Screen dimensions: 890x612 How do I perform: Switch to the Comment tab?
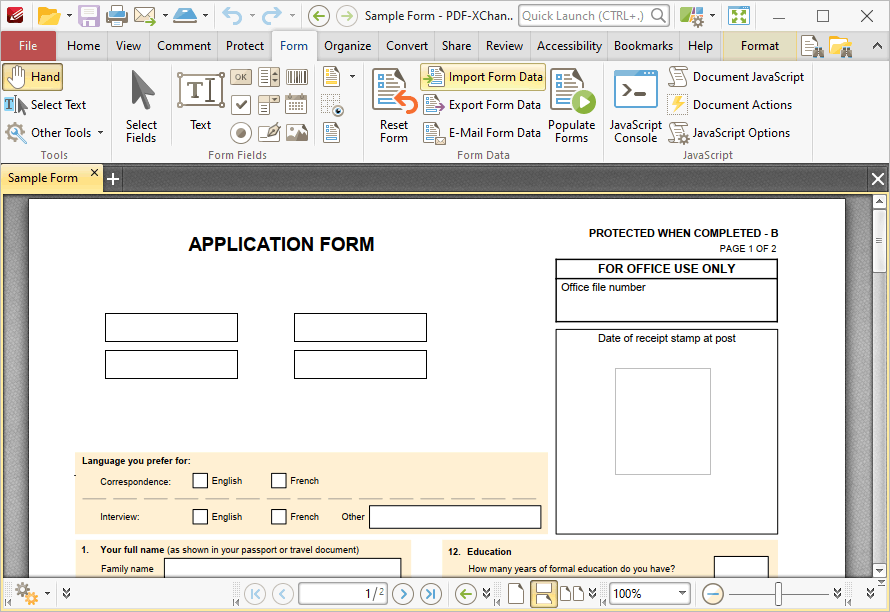(x=184, y=46)
